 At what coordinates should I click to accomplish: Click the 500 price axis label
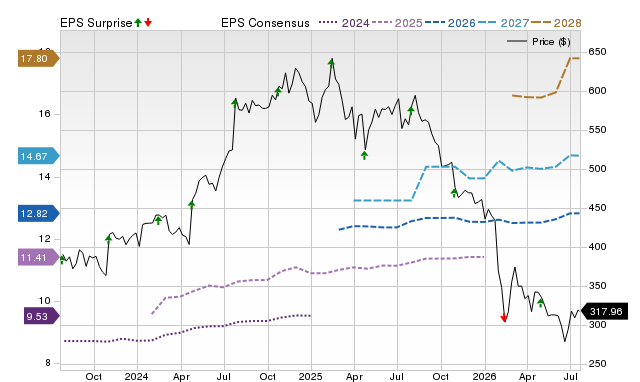(x=597, y=169)
